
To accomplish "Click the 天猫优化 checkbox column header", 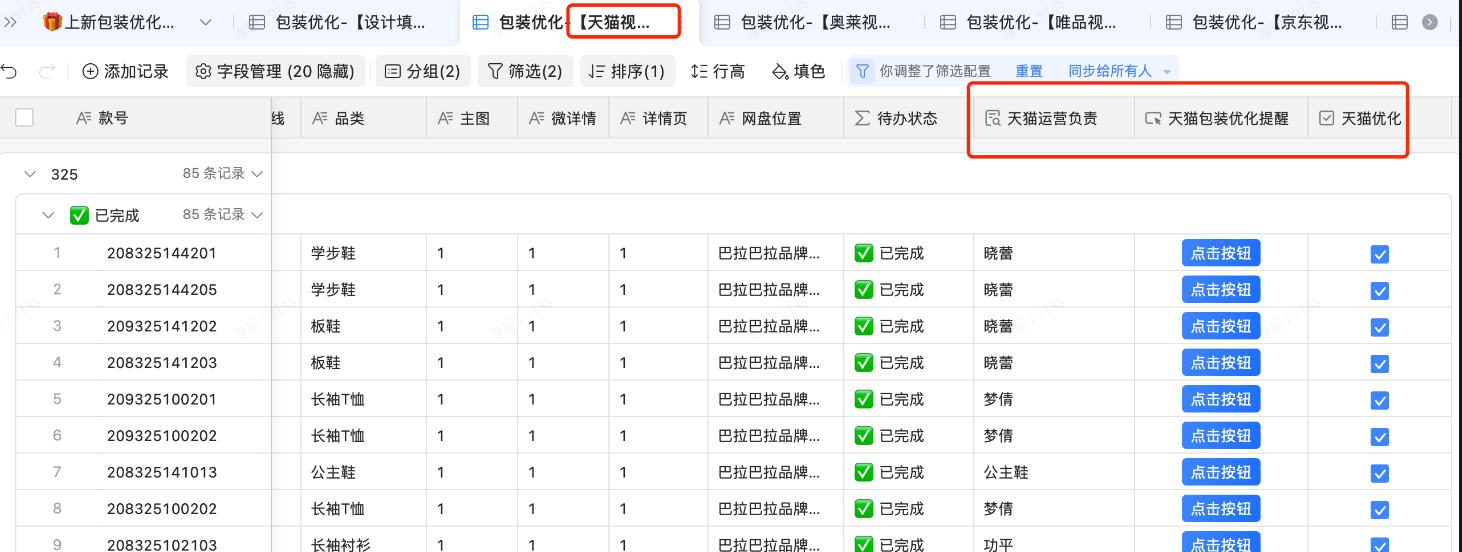I will tap(1379, 118).
